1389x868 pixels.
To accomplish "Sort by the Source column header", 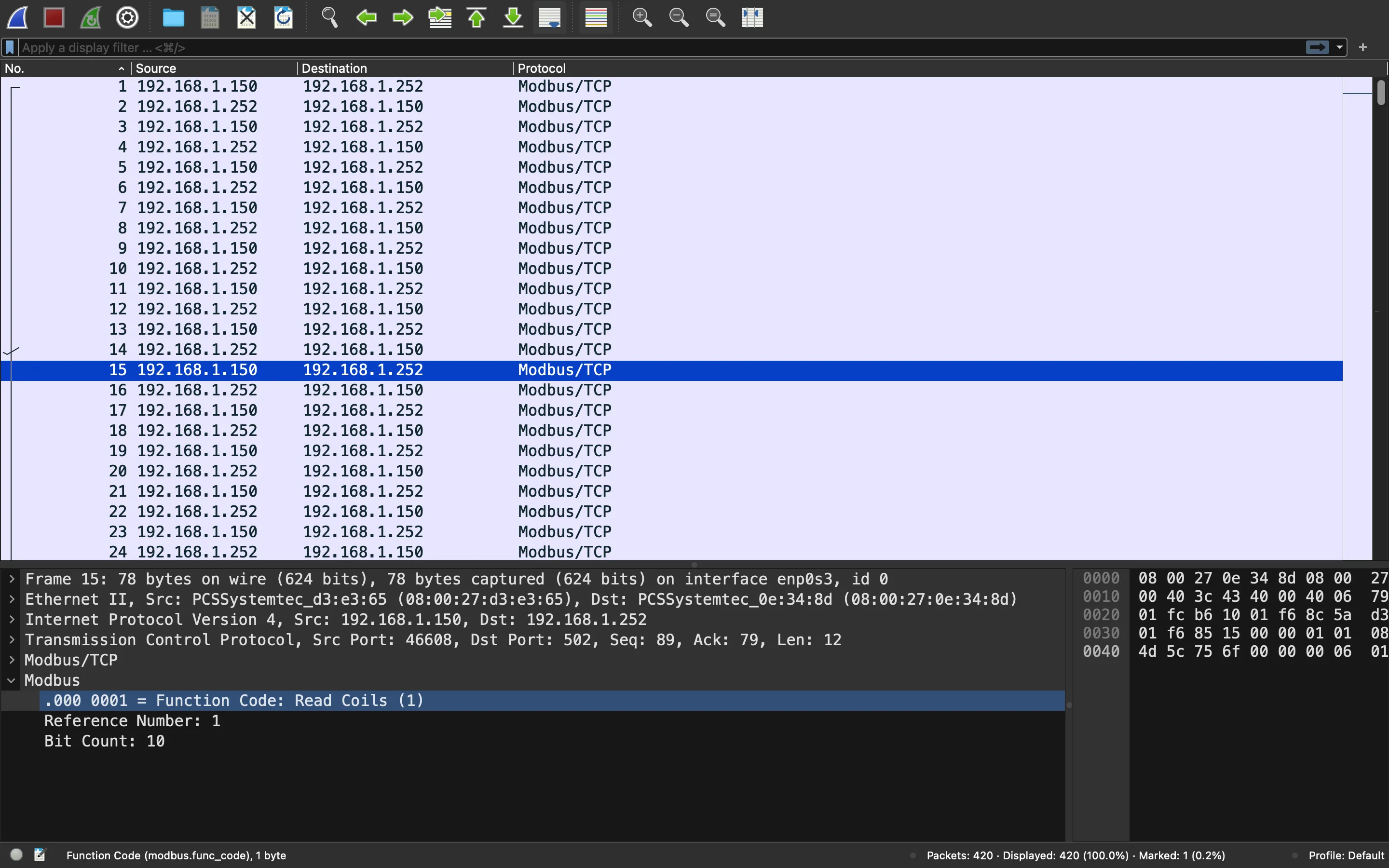I will (214, 68).
